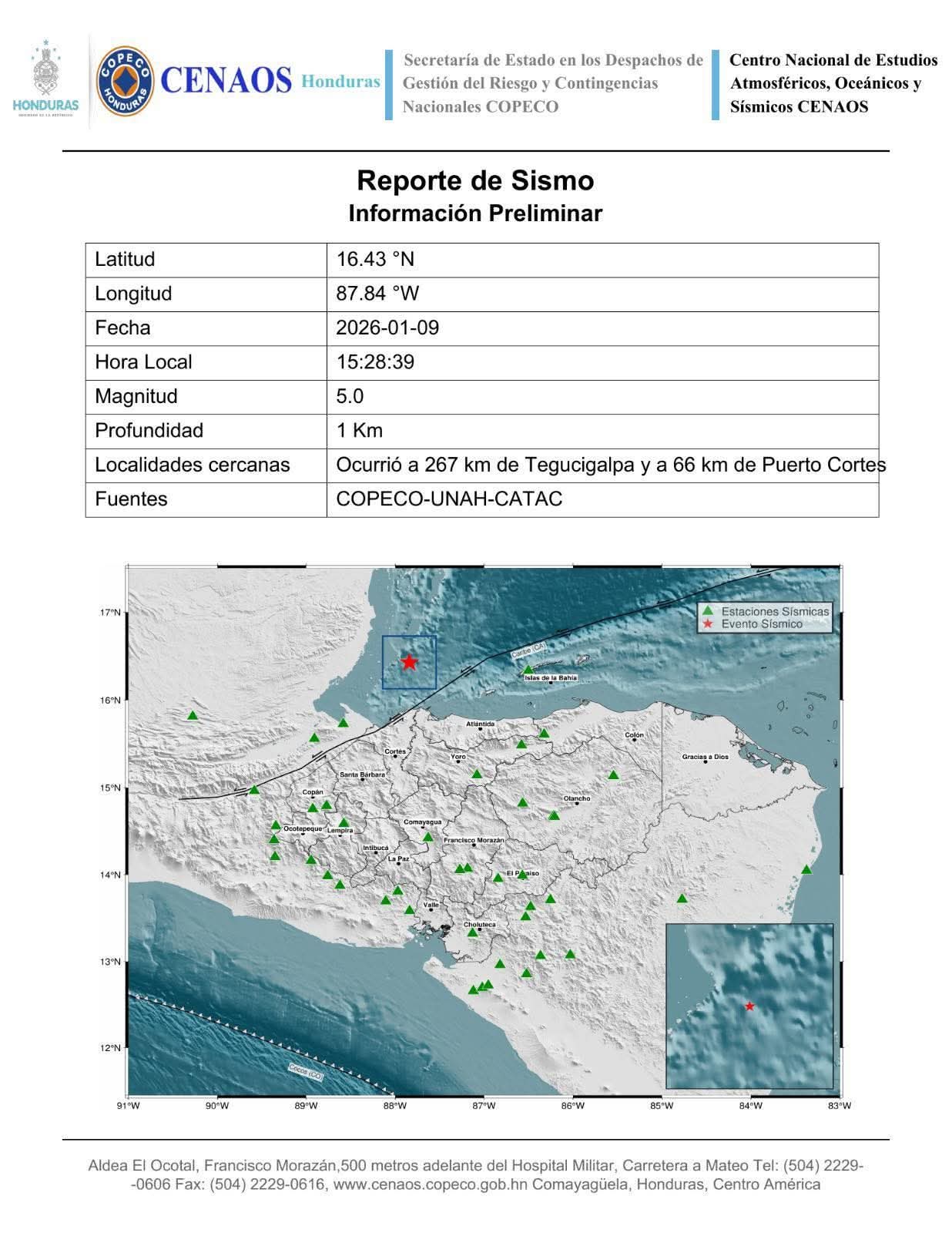The width and height of the screenshot is (952, 1233).
Task: Click the Honduras government crest logo
Action: [45, 79]
